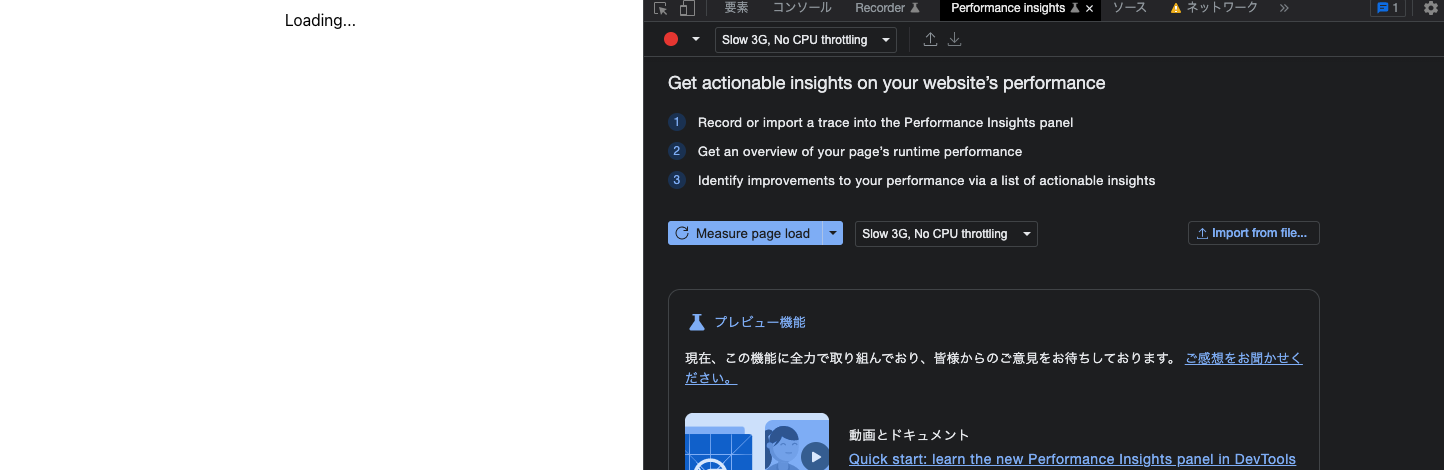Image resolution: width=1444 pixels, height=470 pixels.
Task: Open DevTools settings gear
Action: (1430, 8)
